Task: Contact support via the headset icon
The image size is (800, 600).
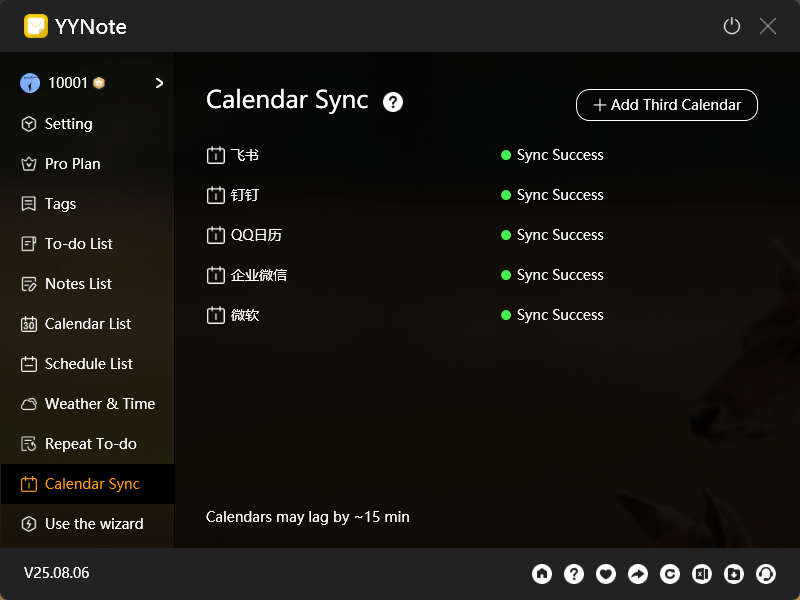Action: 766,574
